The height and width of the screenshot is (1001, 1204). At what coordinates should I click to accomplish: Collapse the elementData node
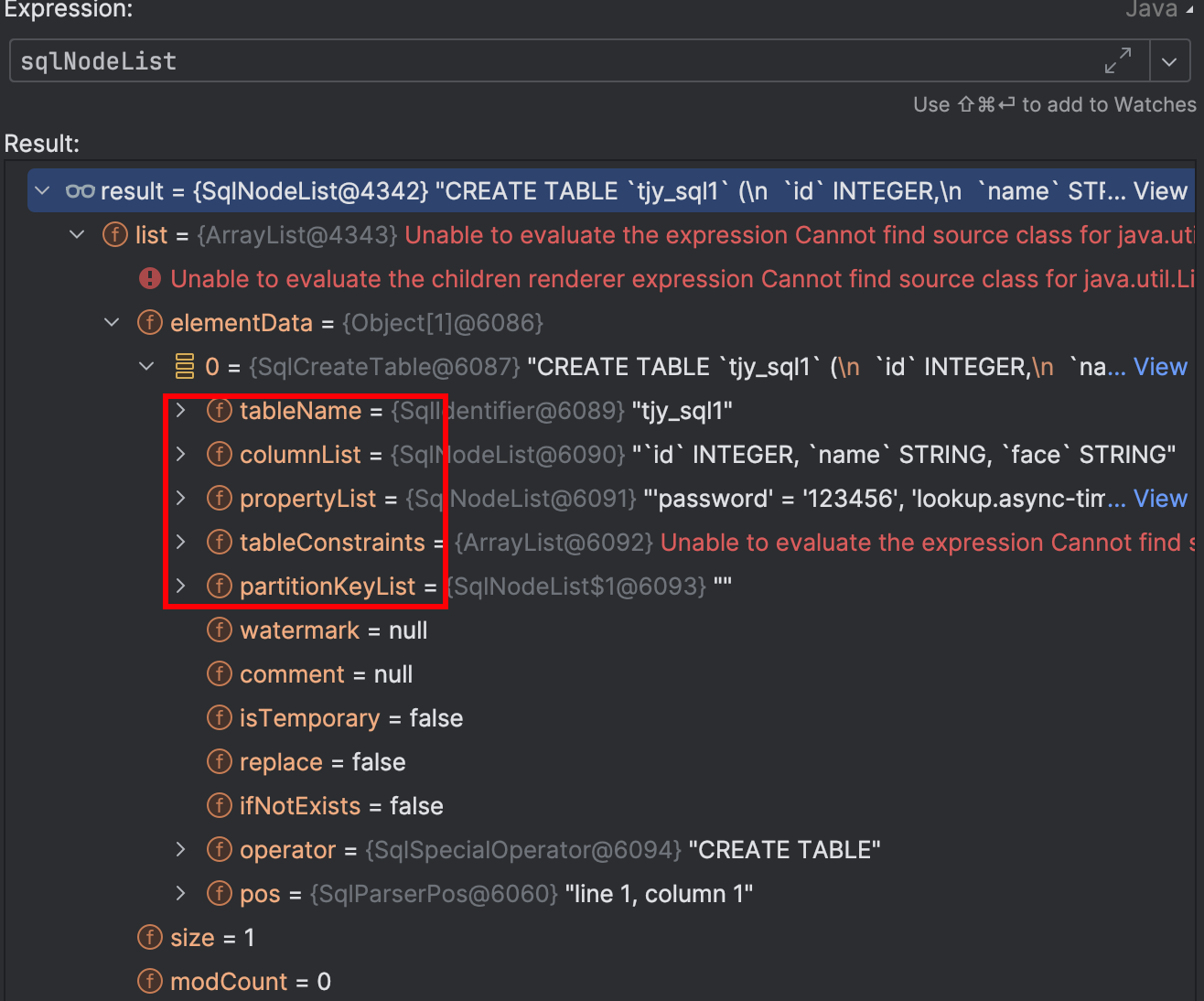(112, 323)
